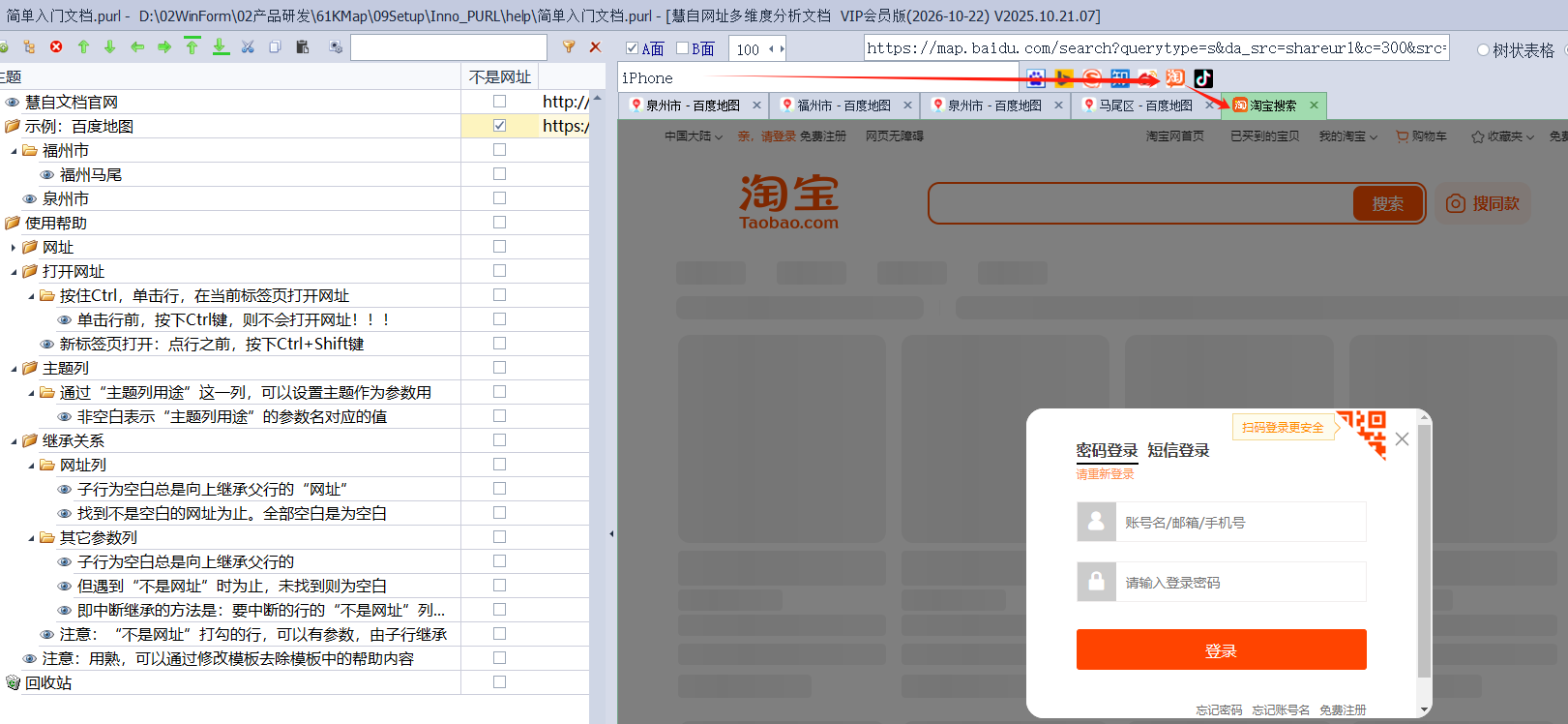Uncheck the A面 checkbox

tap(632, 48)
